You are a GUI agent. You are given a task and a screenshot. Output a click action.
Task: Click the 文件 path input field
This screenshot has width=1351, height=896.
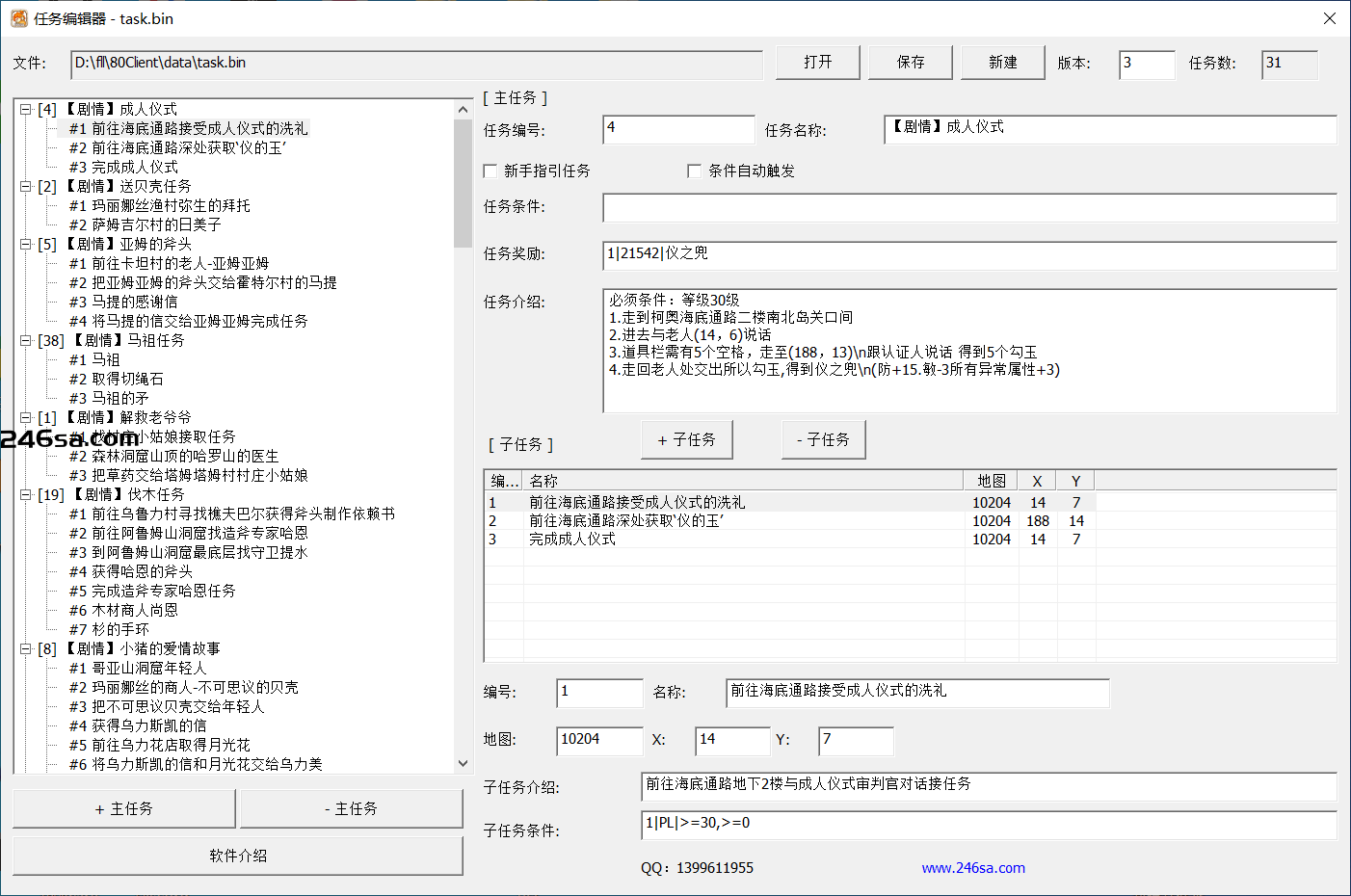pos(417,64)
